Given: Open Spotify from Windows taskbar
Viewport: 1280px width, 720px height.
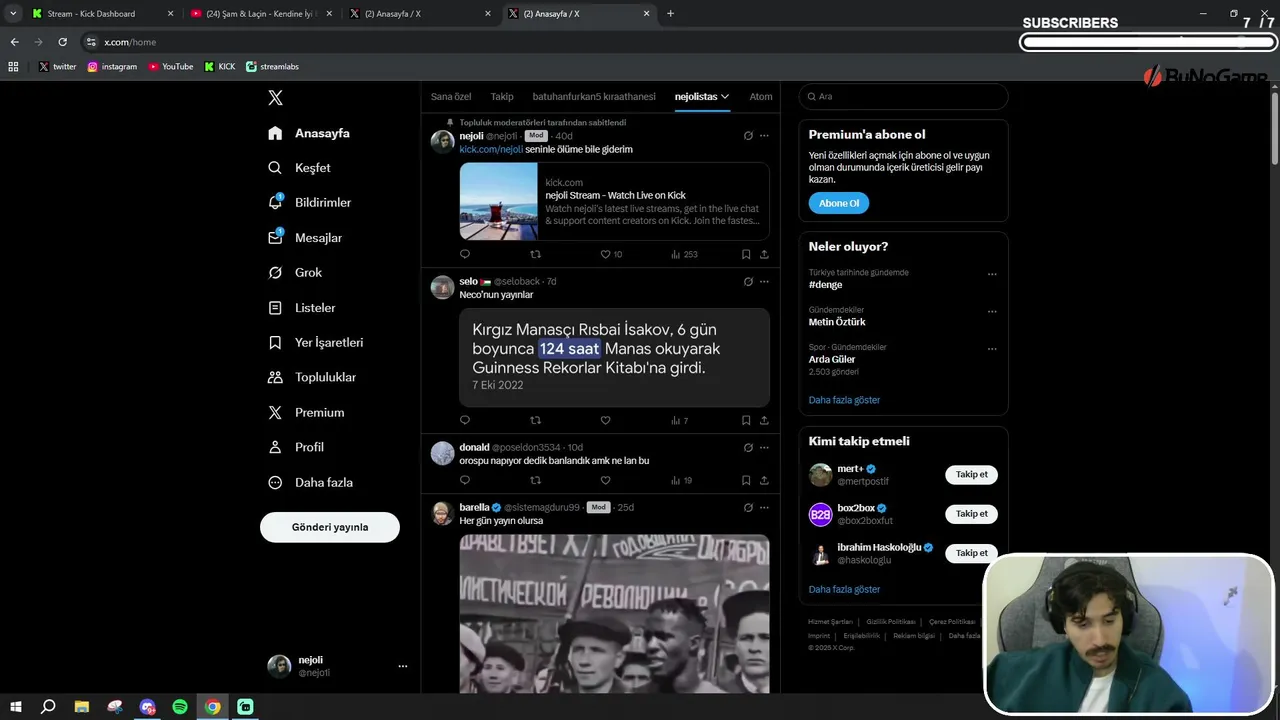Looking at the screenshot, I should pos(180,706).
